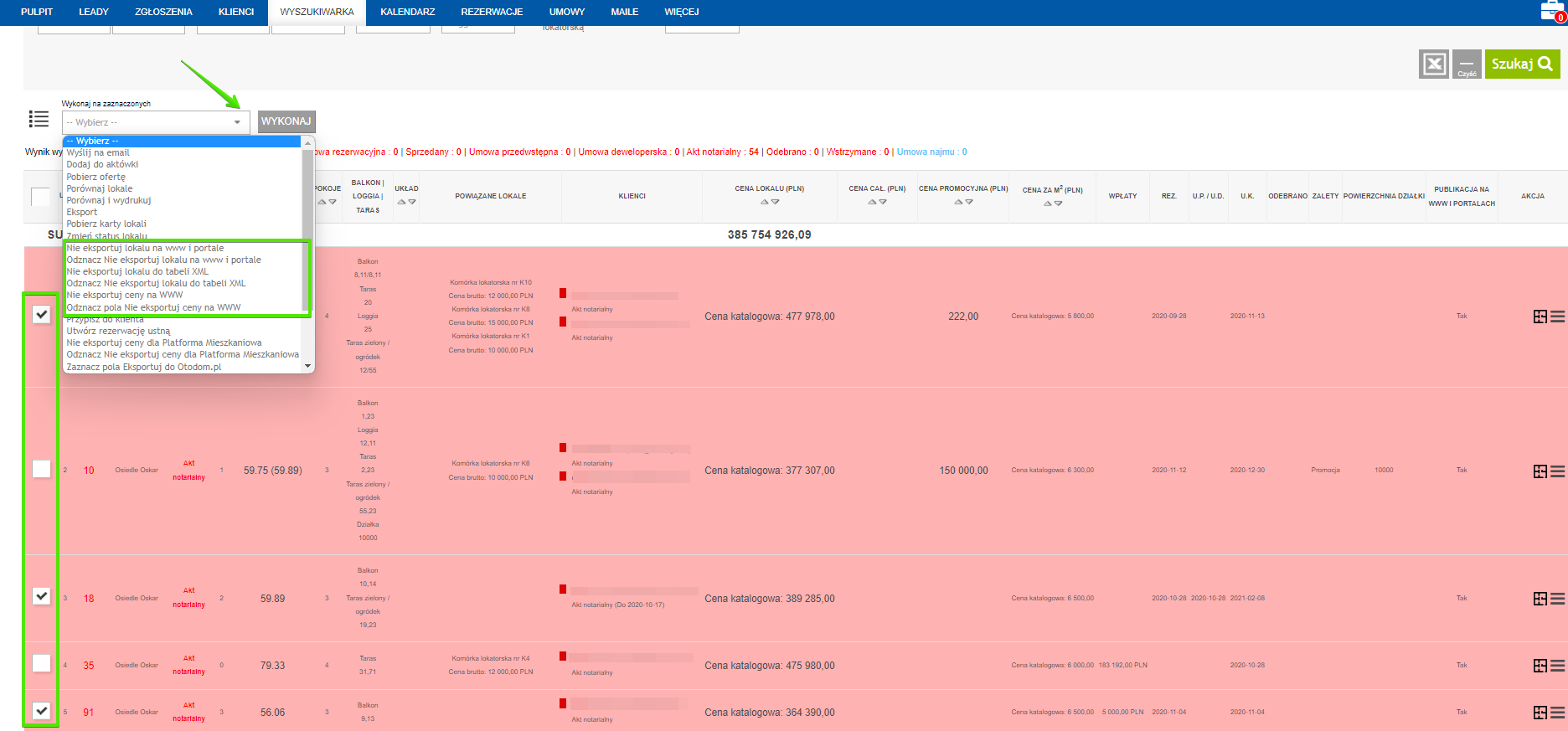This screenshot has width=1568, height=731.
Task: Sort Cena cał. (PLN) ascending arrow
Action: 872,202
